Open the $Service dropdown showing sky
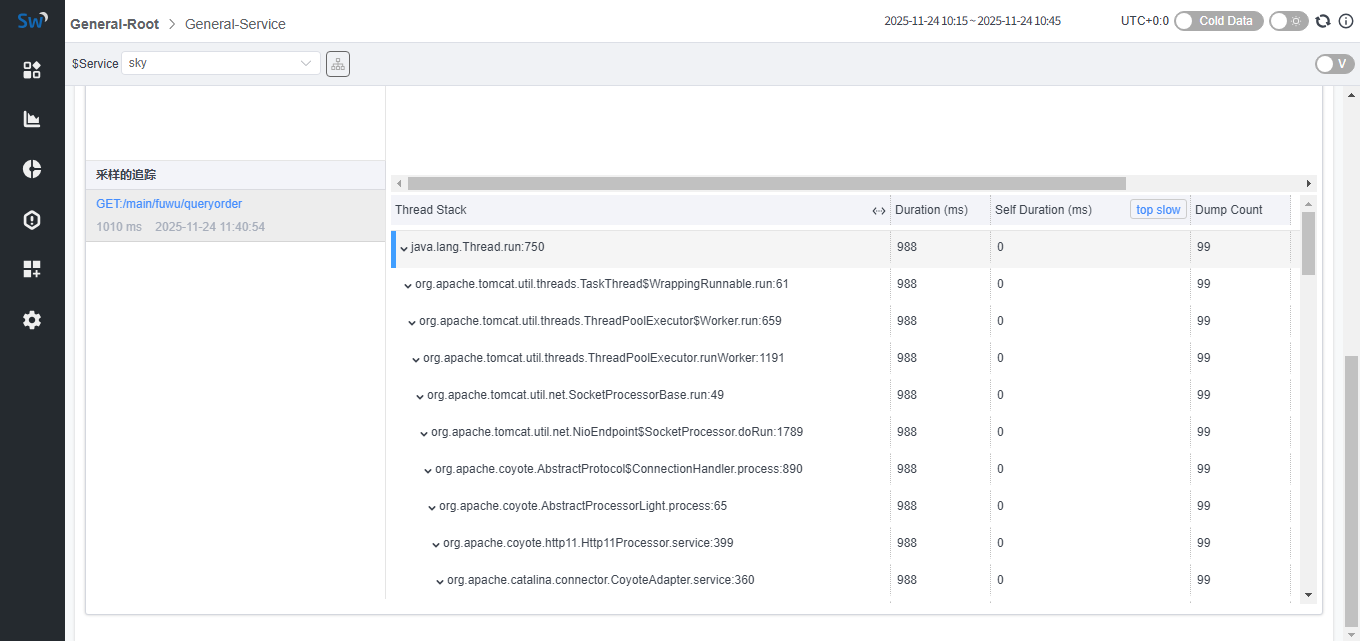1360x641 pixels. coord(220,63)
